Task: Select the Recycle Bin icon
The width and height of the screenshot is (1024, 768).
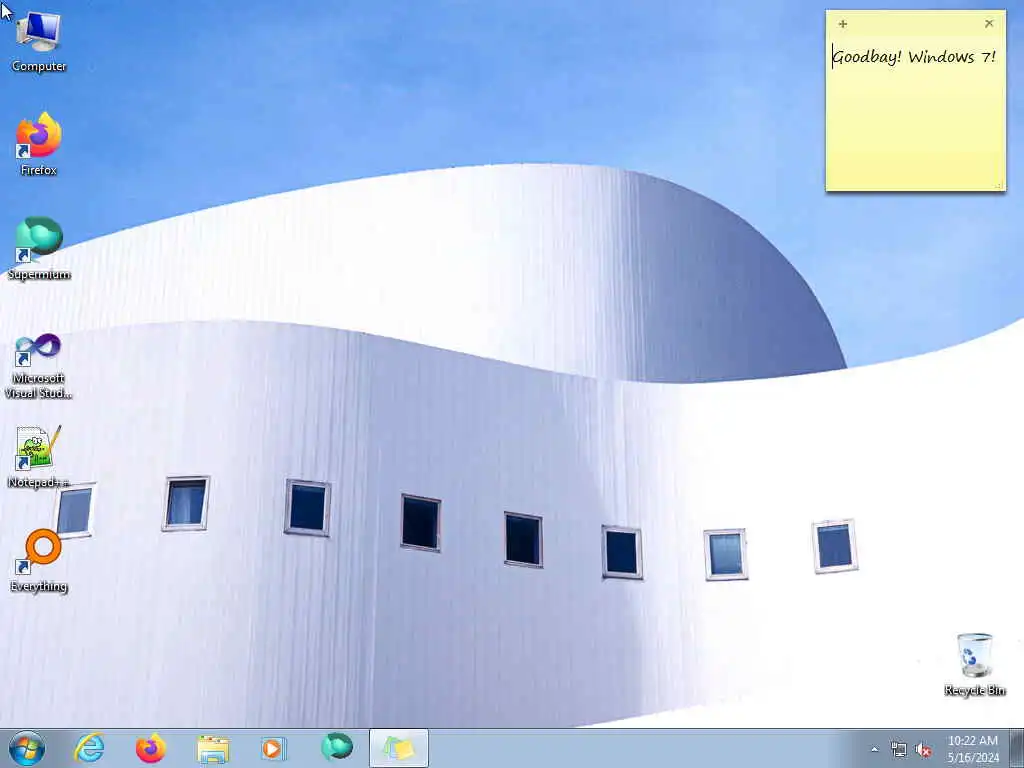Action: (x=974, y=664)
